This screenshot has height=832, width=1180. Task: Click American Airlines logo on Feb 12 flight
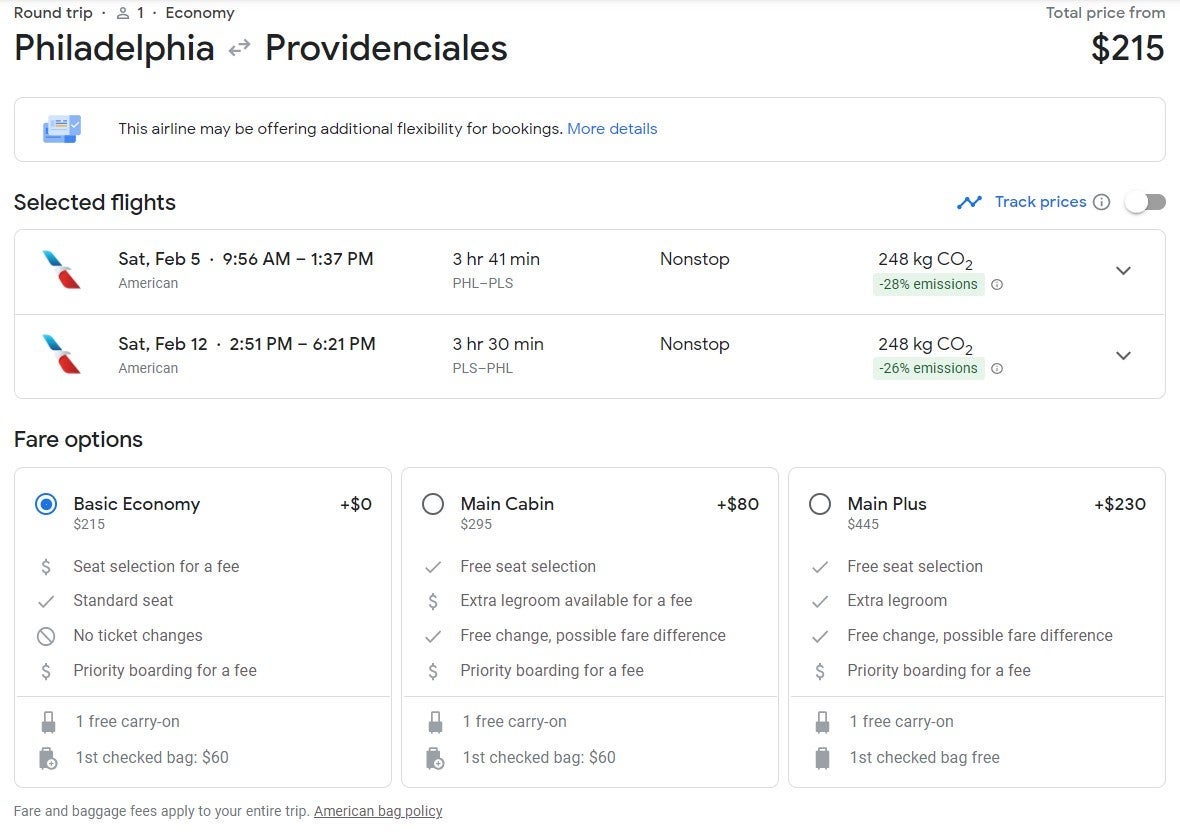tap(62, 355)
